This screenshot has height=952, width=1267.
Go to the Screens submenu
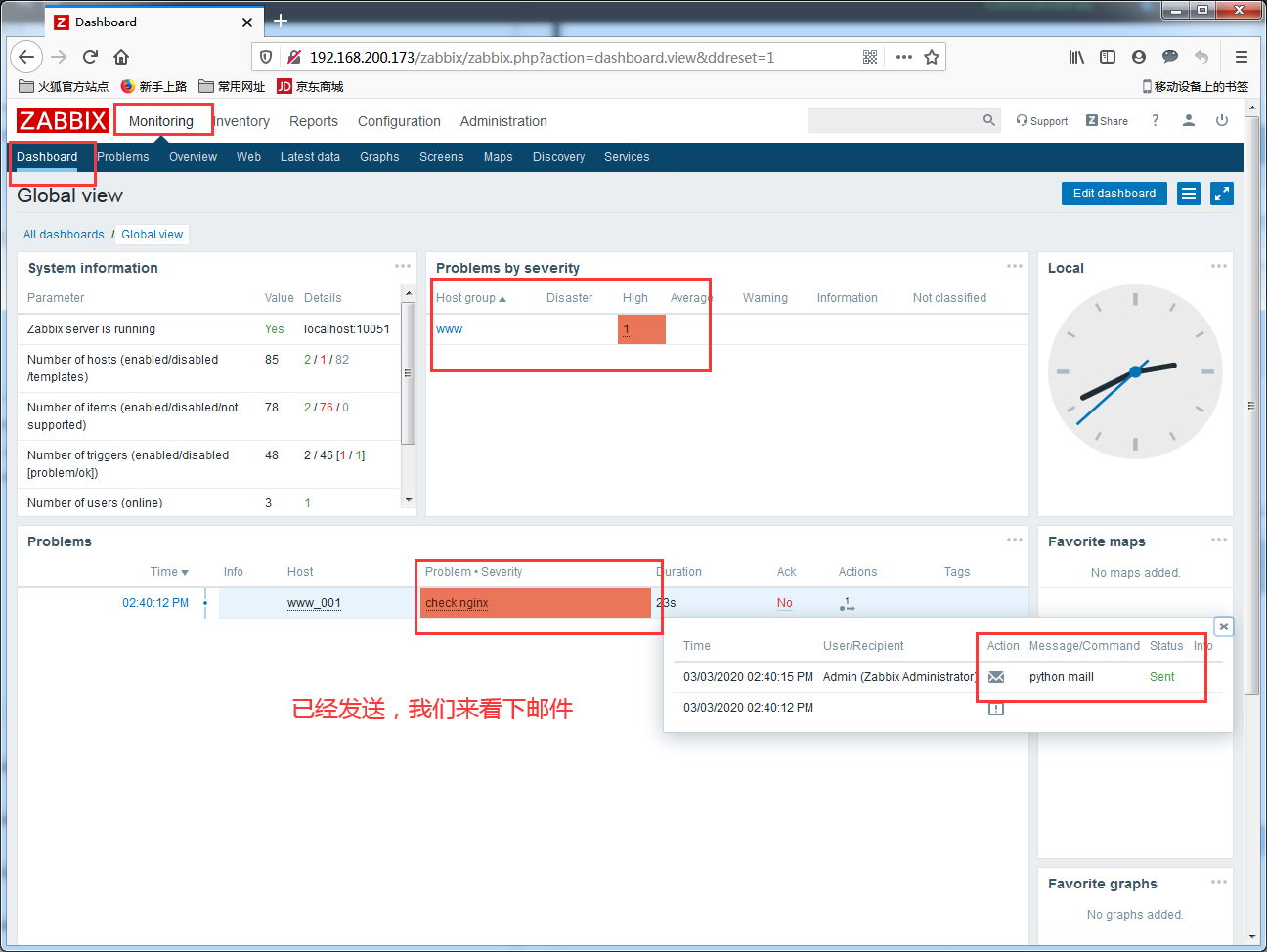[x=442, y=157]
